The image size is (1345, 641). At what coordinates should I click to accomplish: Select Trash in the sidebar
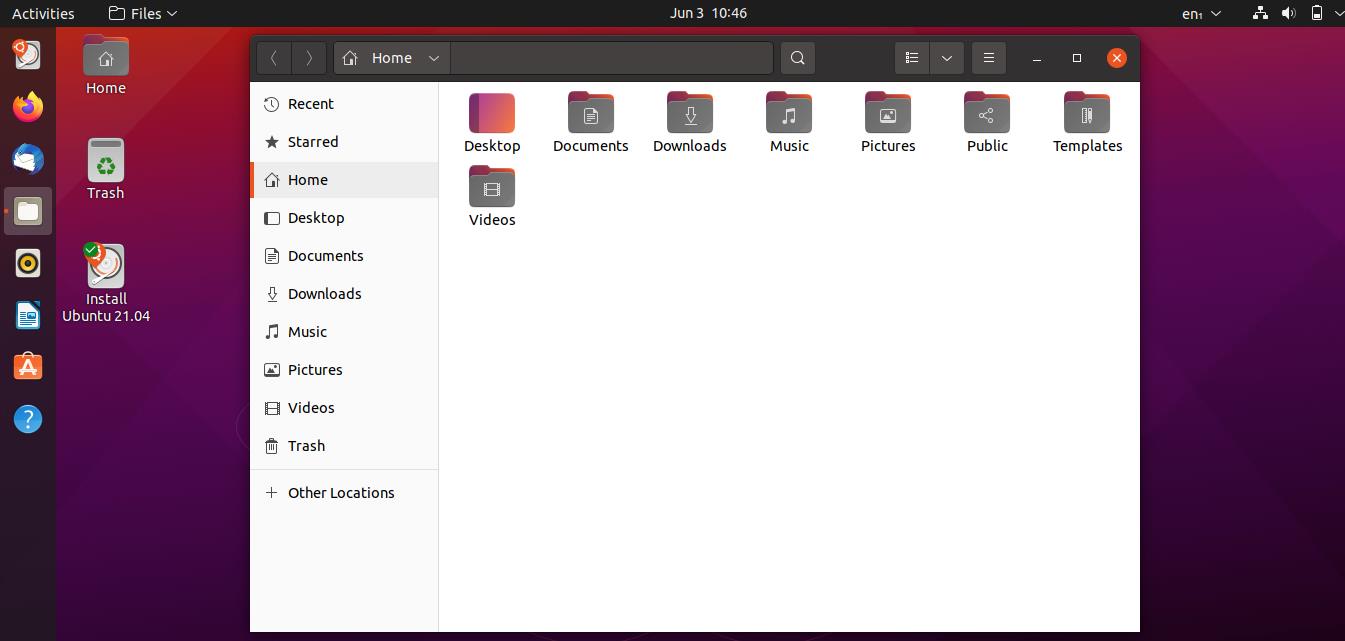click(344, 446)
